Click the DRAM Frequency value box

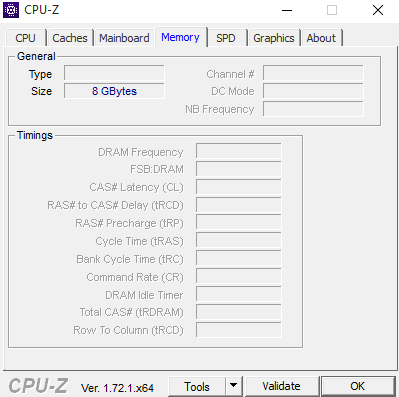[239, 151]
